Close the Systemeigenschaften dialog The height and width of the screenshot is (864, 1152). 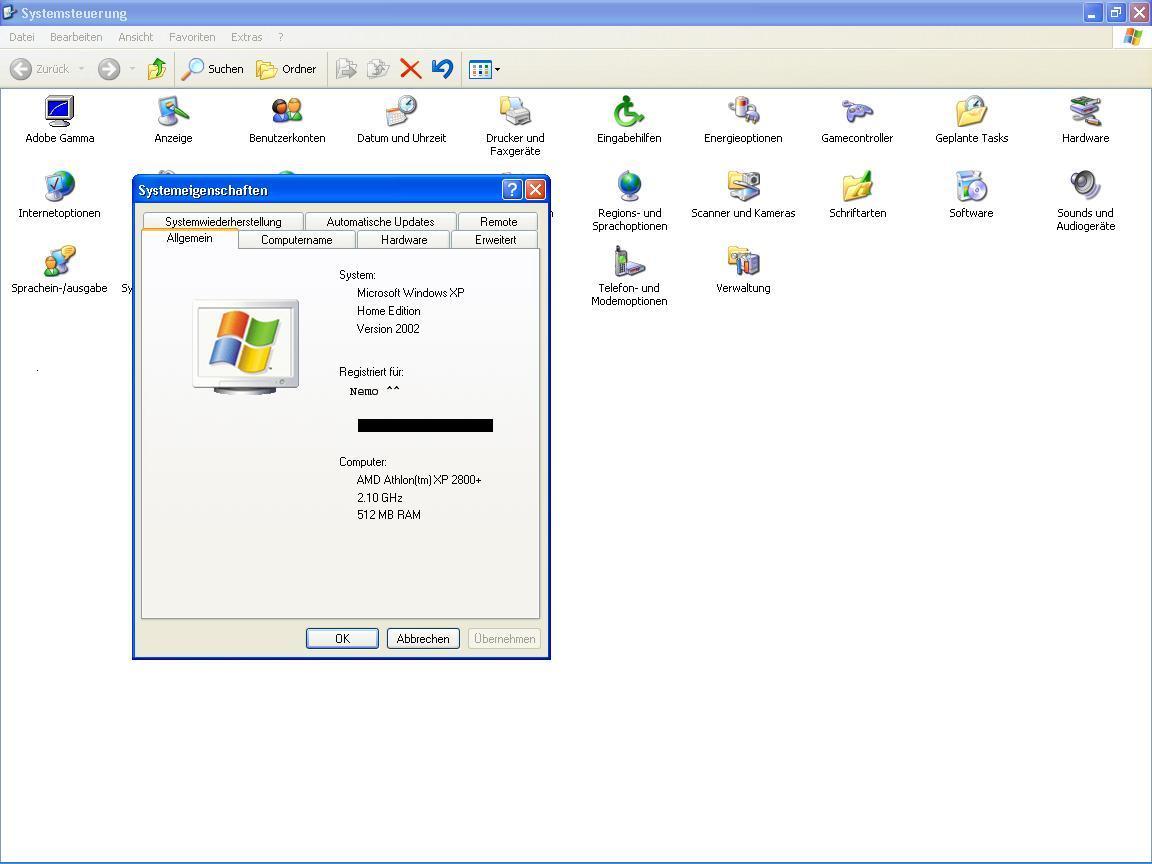[536, 190]
